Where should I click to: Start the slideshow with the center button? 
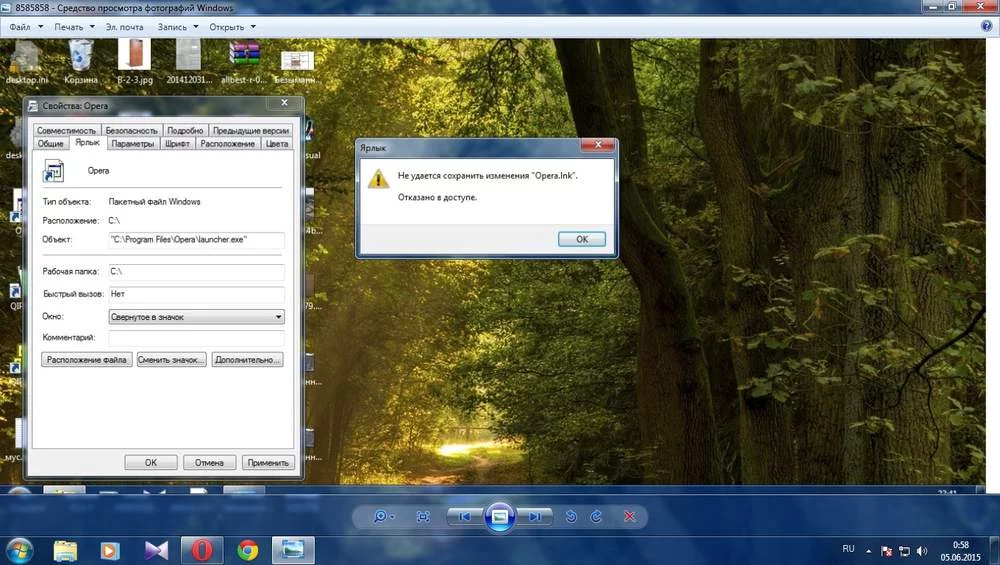click(x=500, y=516)
